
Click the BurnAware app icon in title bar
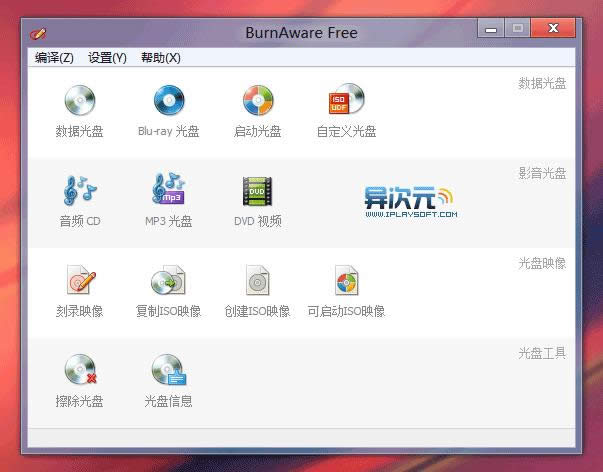click(38, 34)
